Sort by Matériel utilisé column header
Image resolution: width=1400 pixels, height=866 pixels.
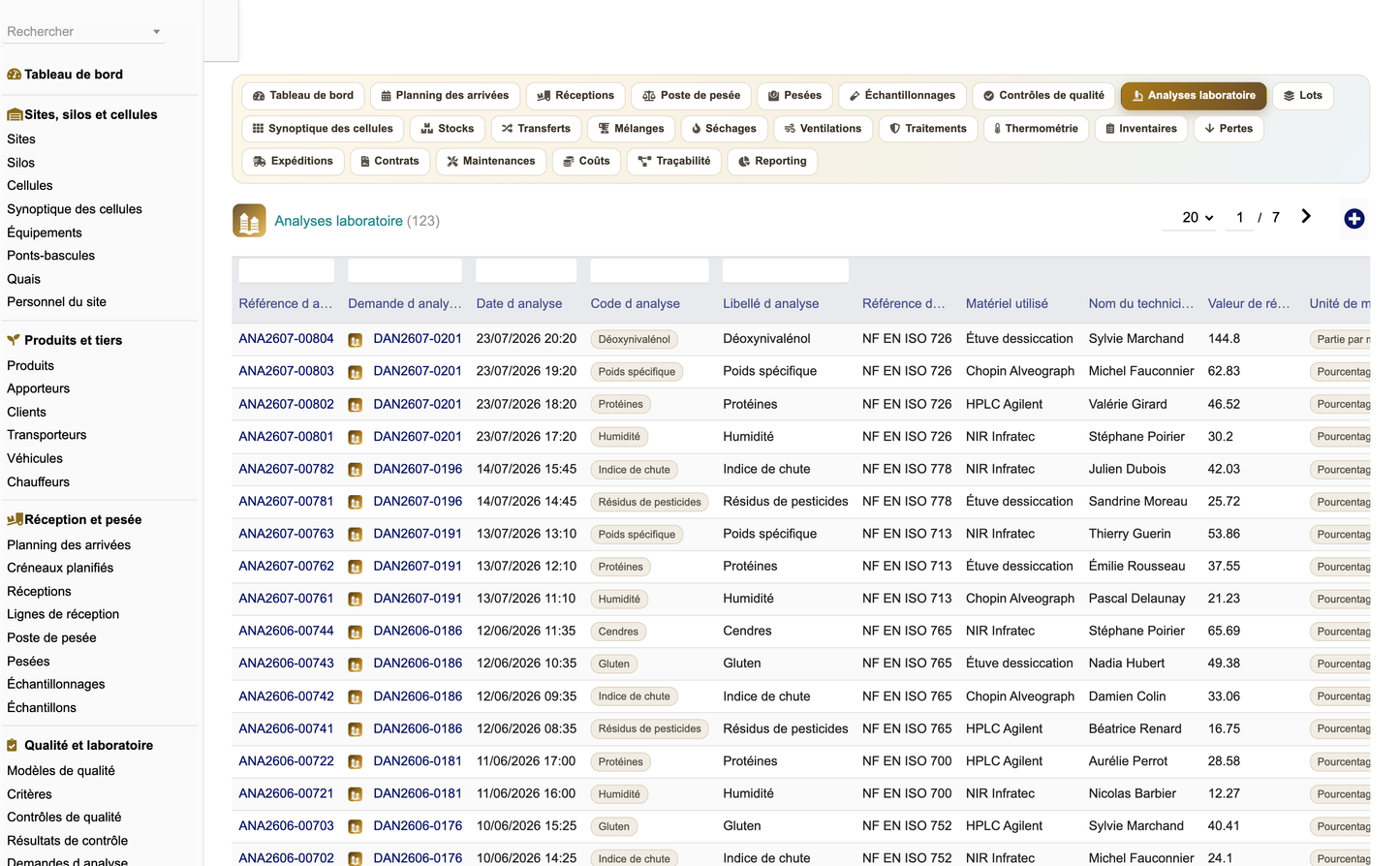point(1007,303)
